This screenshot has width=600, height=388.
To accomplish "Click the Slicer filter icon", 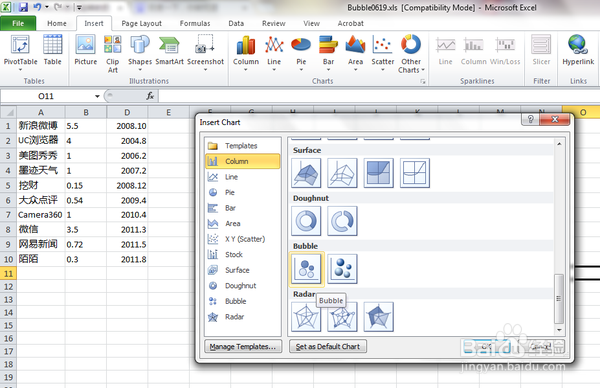I will coord(541,50).
